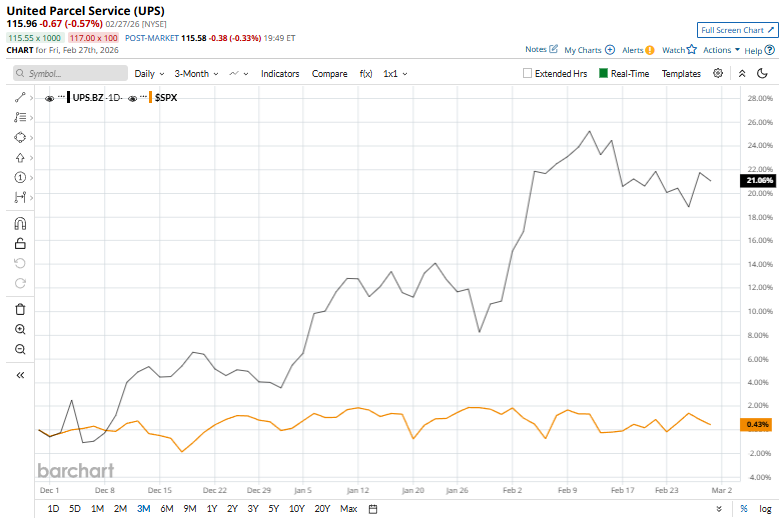Open chart settings gear
Image resolution: width=782 pixels, height=525 pixels.
pos(720,73)
